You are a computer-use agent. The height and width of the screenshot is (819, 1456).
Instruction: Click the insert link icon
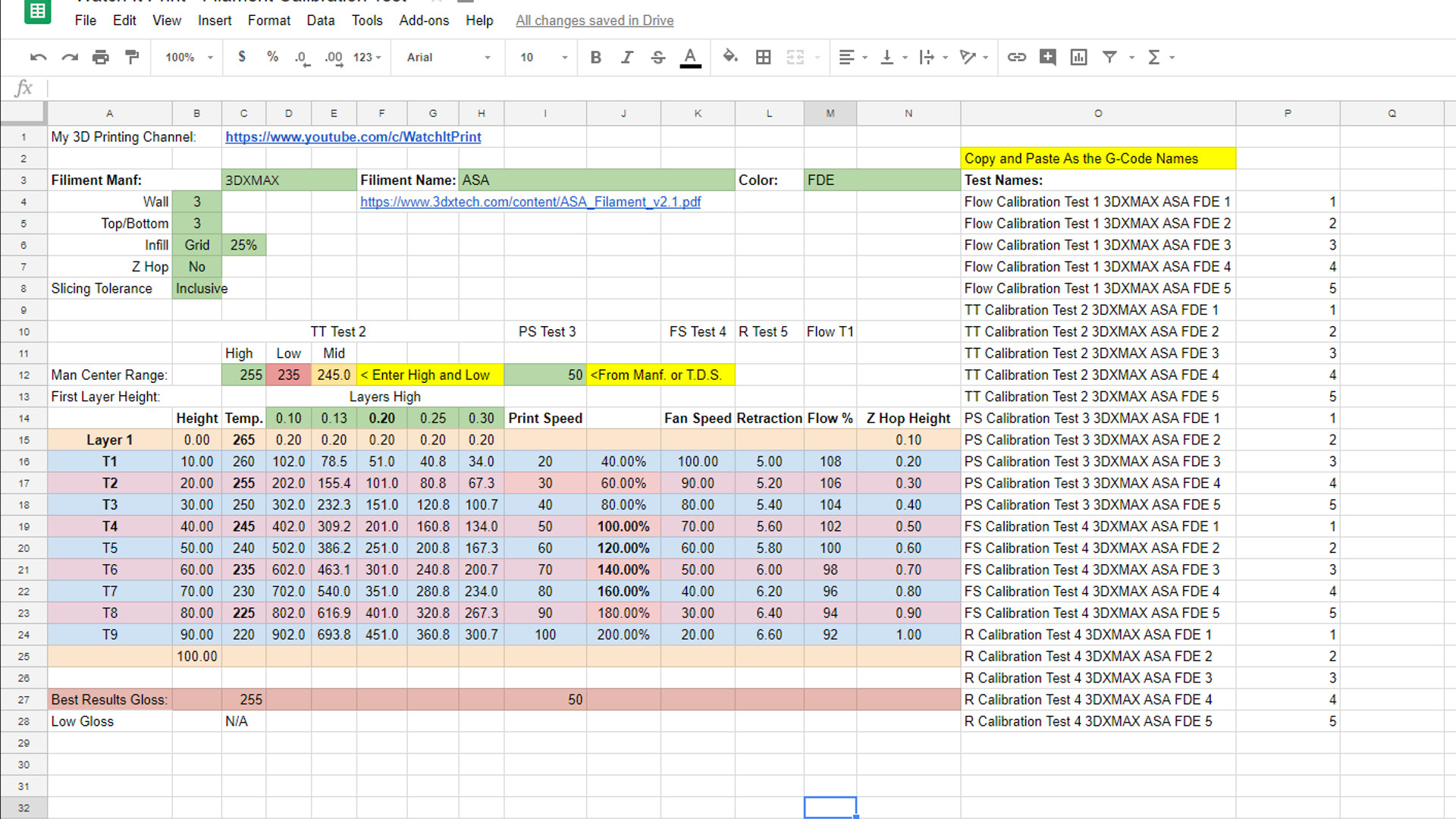point(1016,58)
